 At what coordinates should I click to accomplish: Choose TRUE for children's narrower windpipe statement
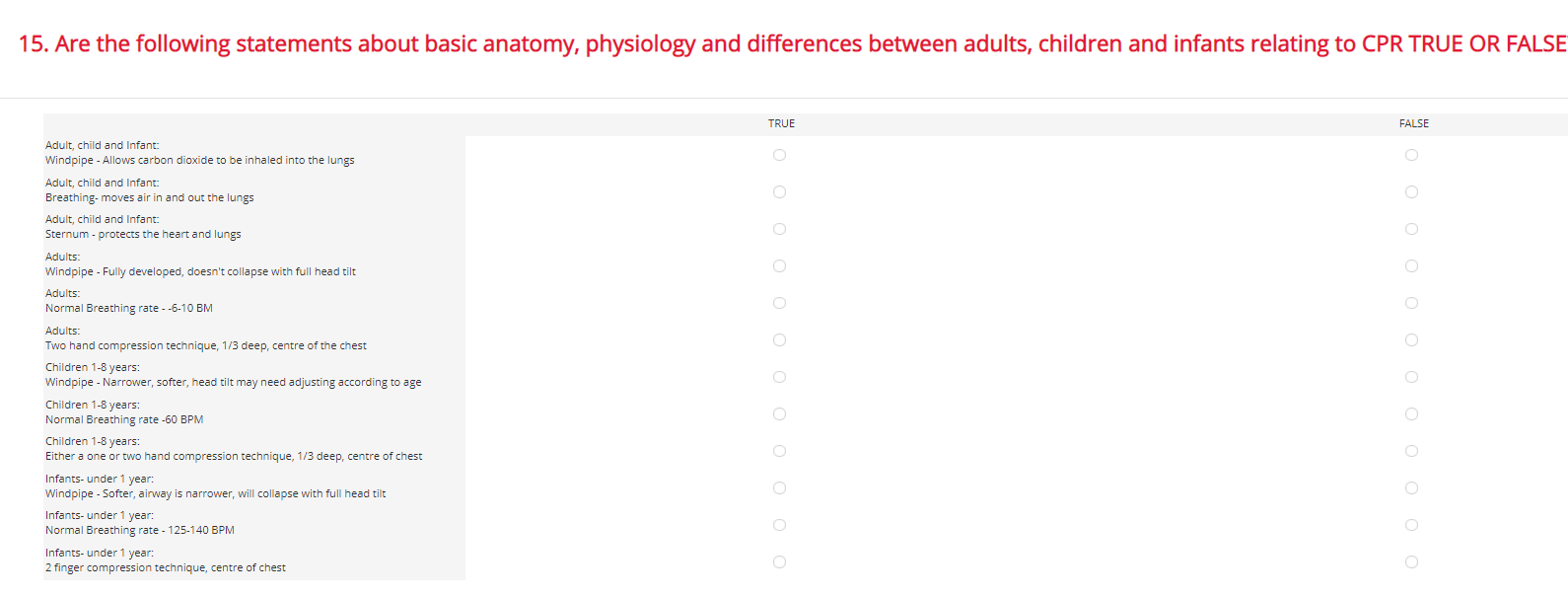(779, 377)
